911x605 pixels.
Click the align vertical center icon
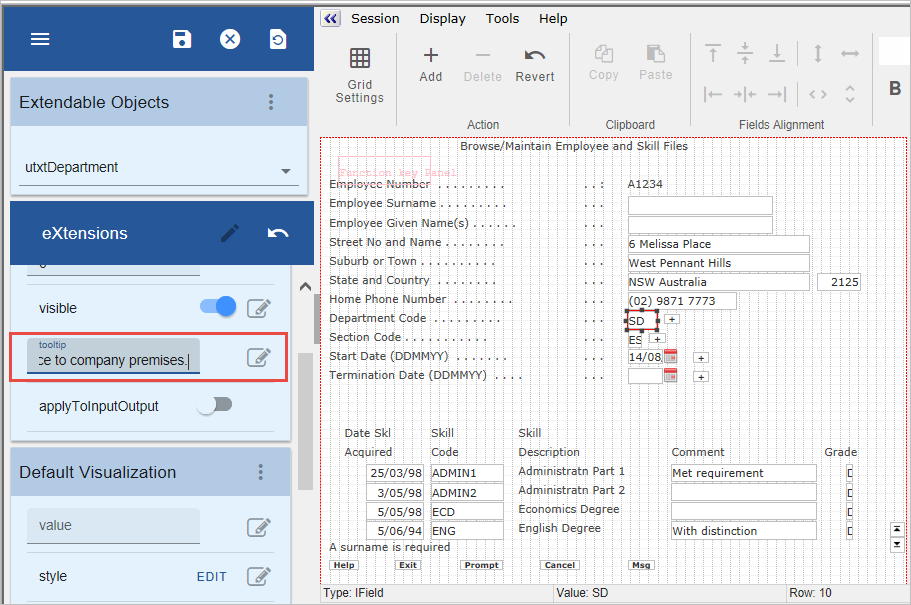pos(745,53)
